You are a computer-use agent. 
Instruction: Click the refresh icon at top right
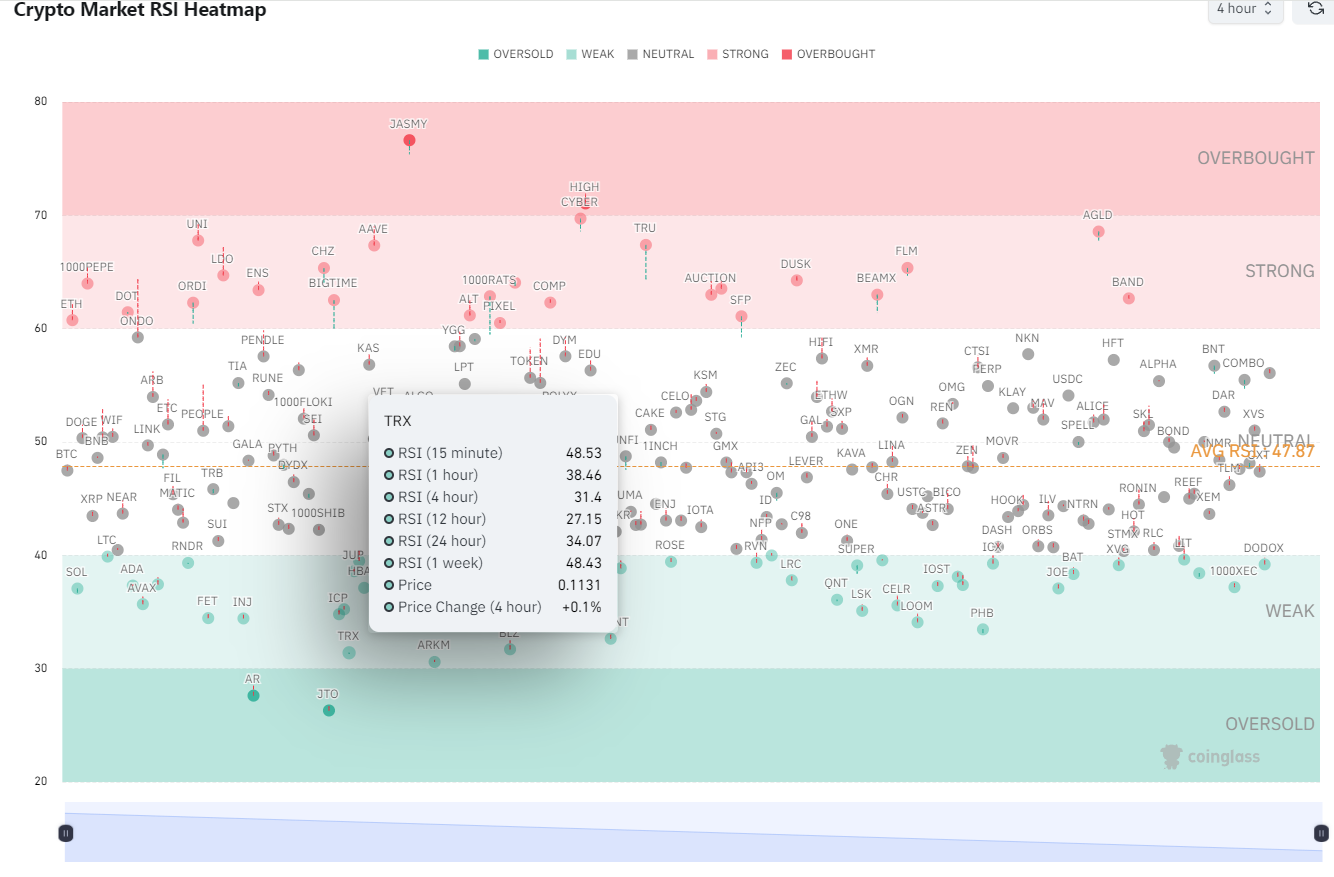(1315, 8)
